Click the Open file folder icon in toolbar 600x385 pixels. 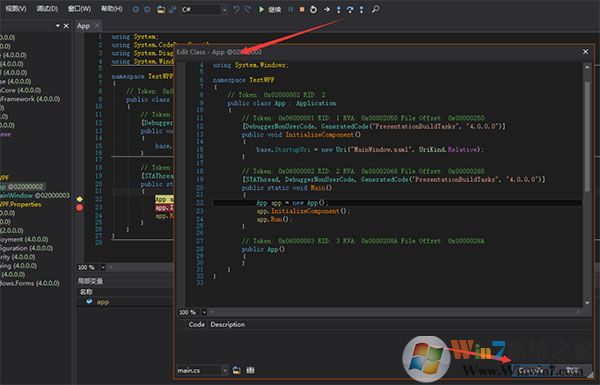(x=161, y=9)
